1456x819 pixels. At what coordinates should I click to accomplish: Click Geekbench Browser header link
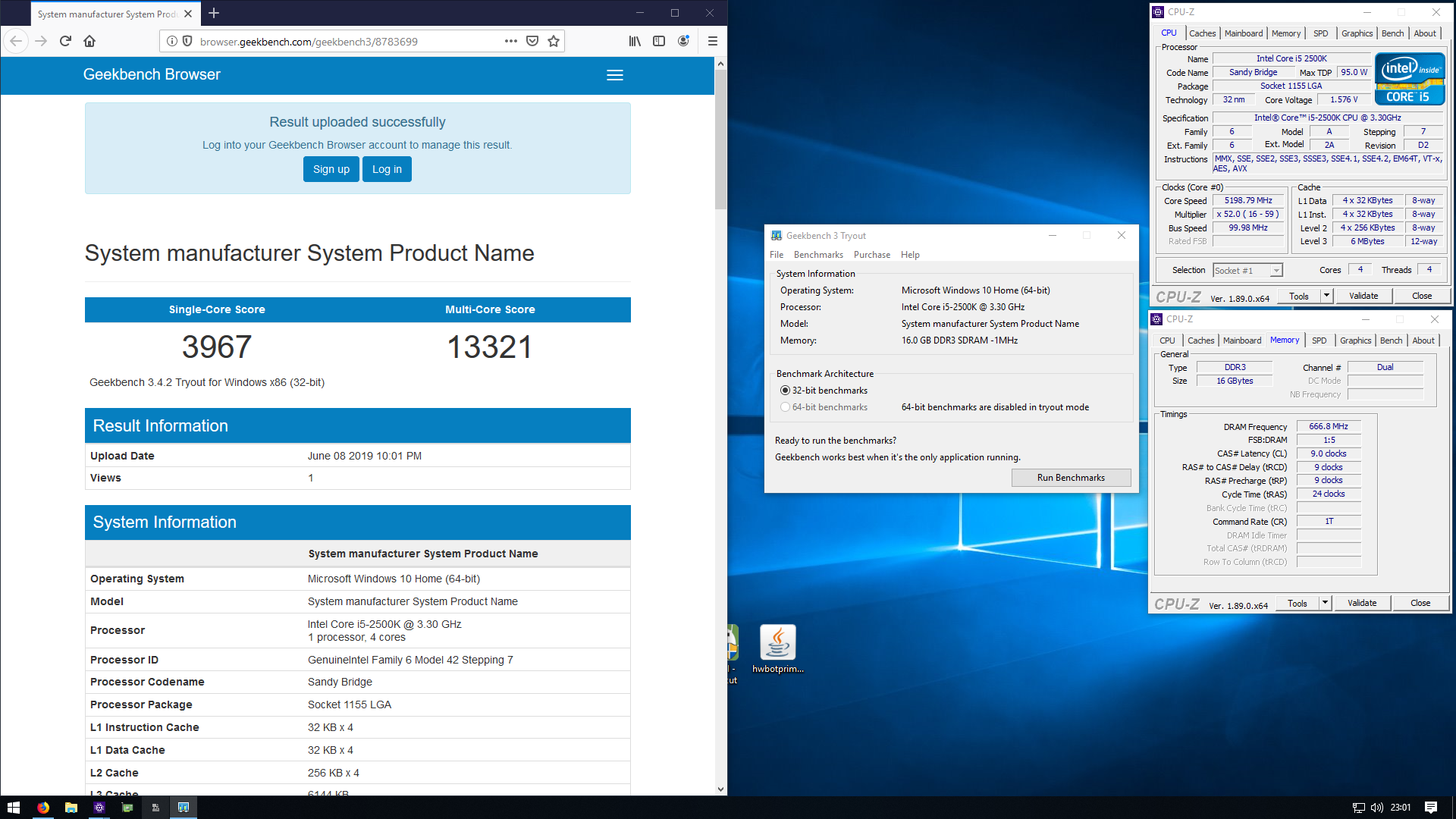coord(152,74)
